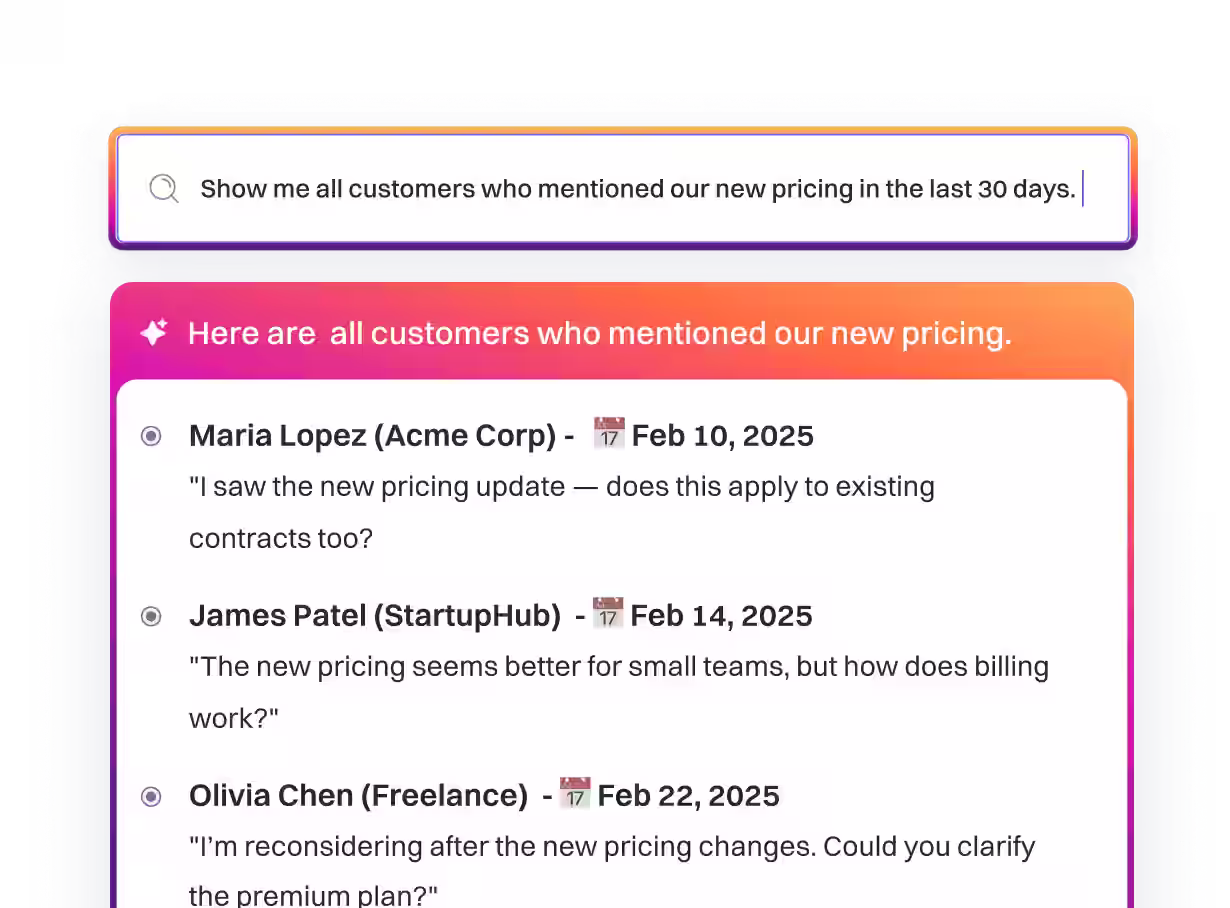Screen dimensions: 1230x908
Task: Click Maria's quote about existing contracts
Action: pyautogui.click(x=561, y=512)
